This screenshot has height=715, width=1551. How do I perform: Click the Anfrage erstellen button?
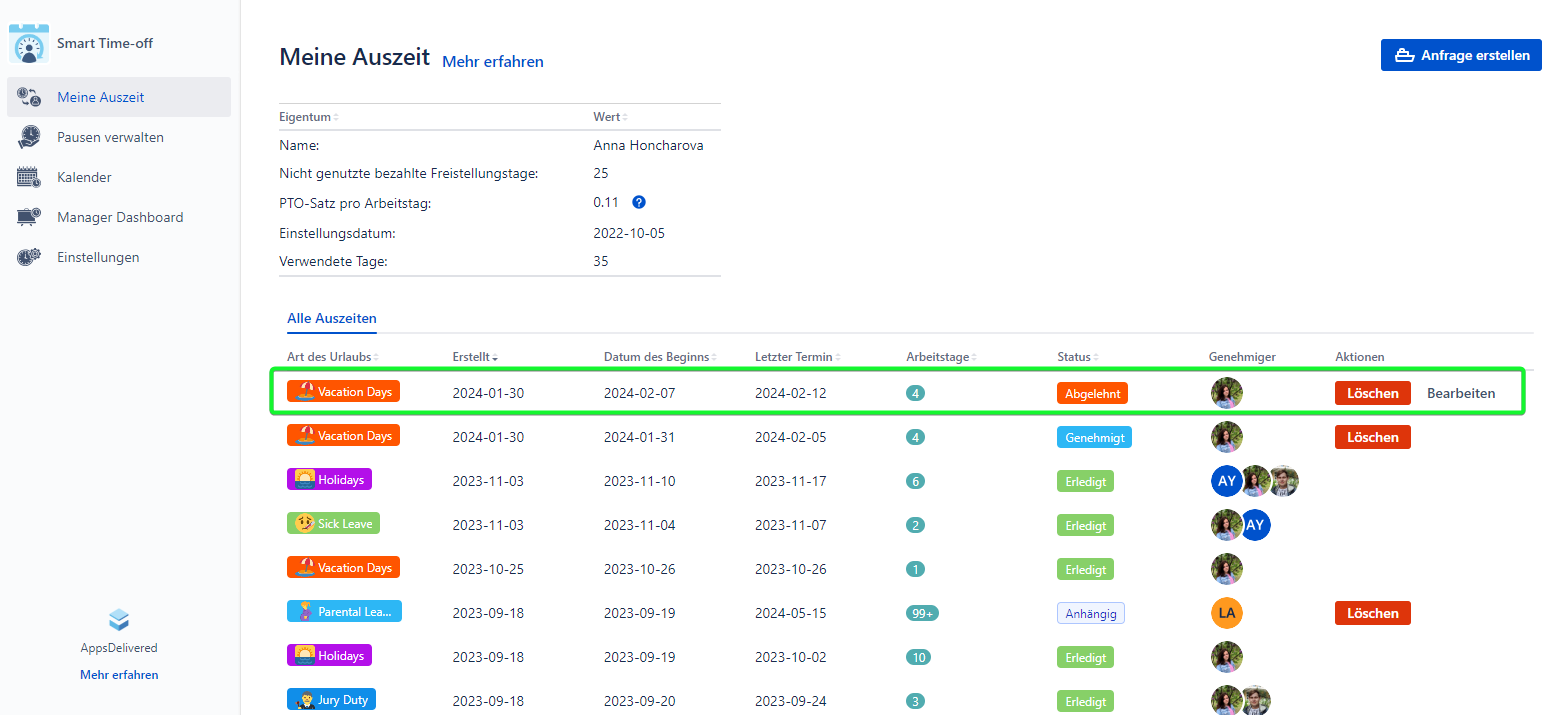tap(1461, 55)
